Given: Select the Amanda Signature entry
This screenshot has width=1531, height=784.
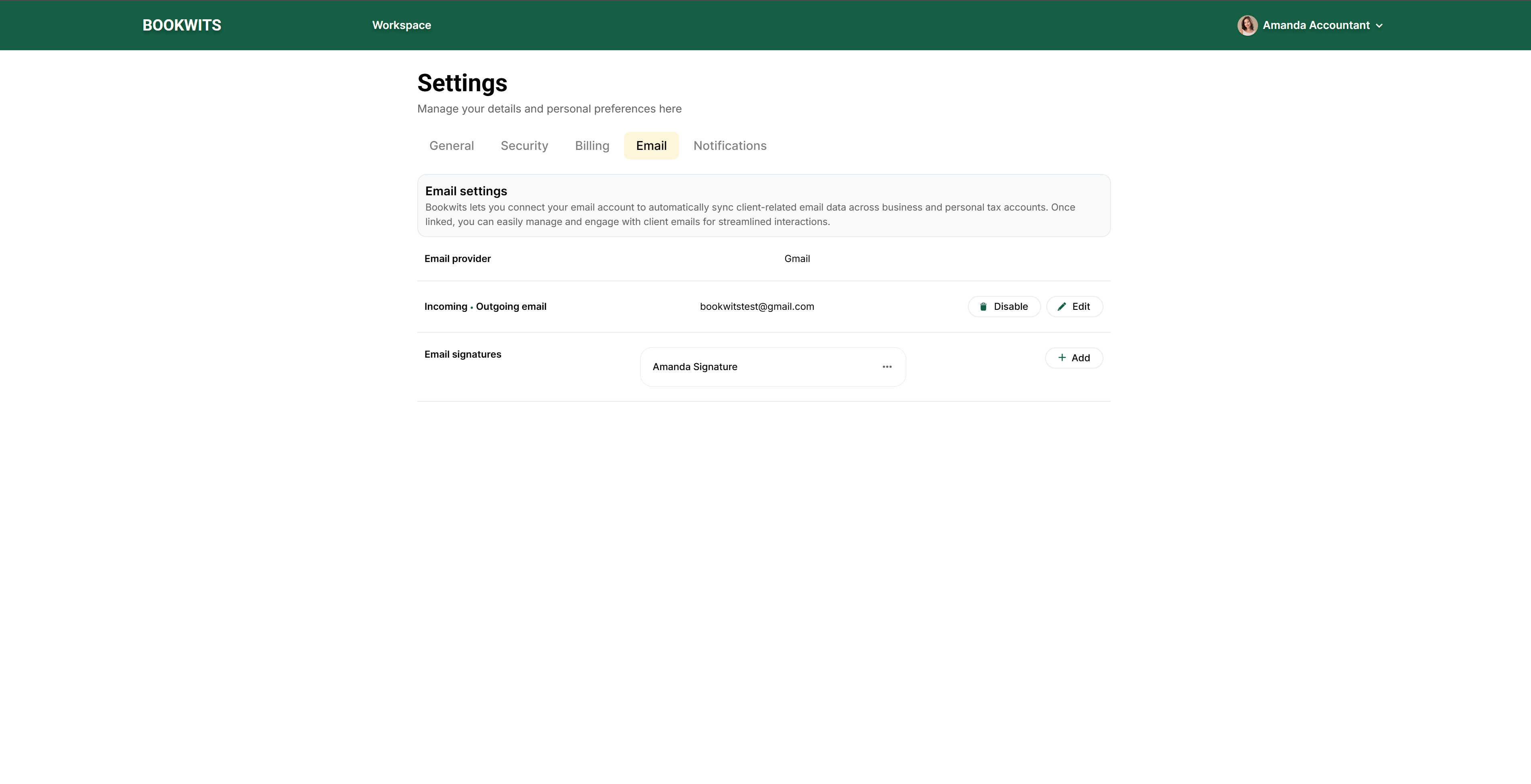Looking at the screenshot, I should click(695, 367).
